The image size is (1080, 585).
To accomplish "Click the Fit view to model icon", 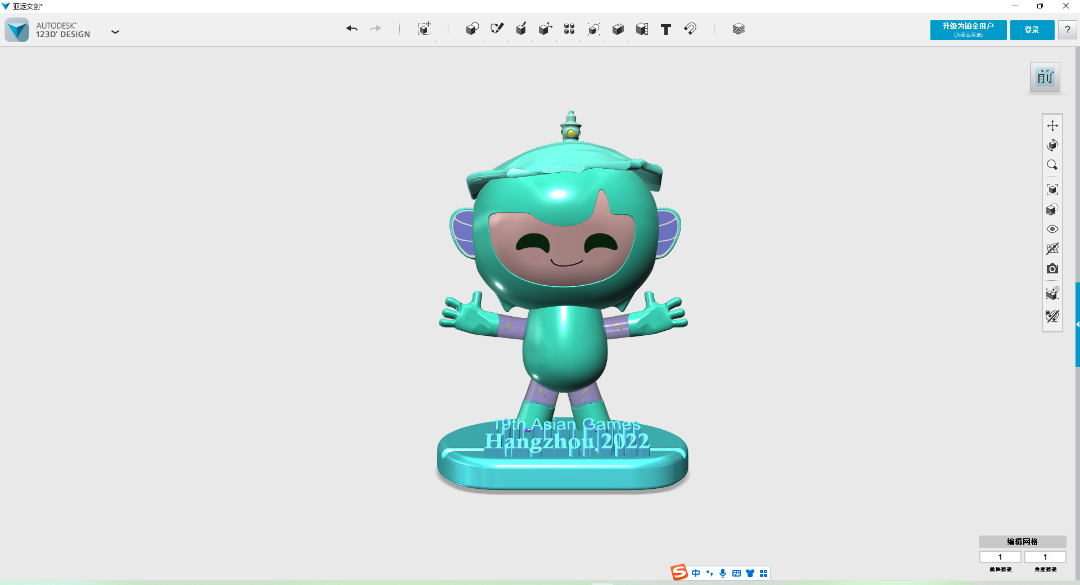I will coord(1052,189).
